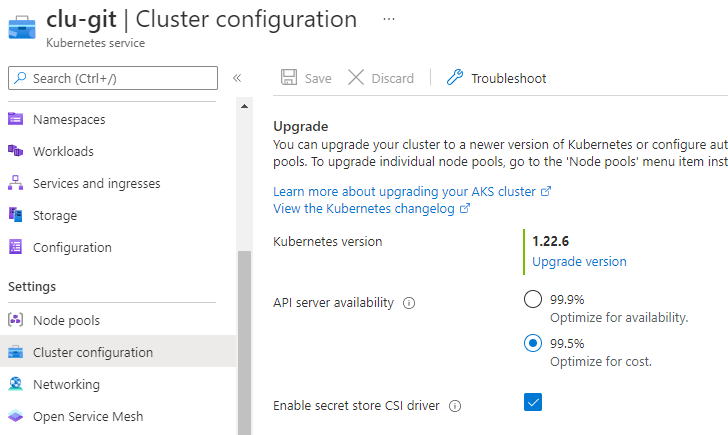Collapse the sidebar with the double chevron
728x435 pixels.
[x=237, y=78]
